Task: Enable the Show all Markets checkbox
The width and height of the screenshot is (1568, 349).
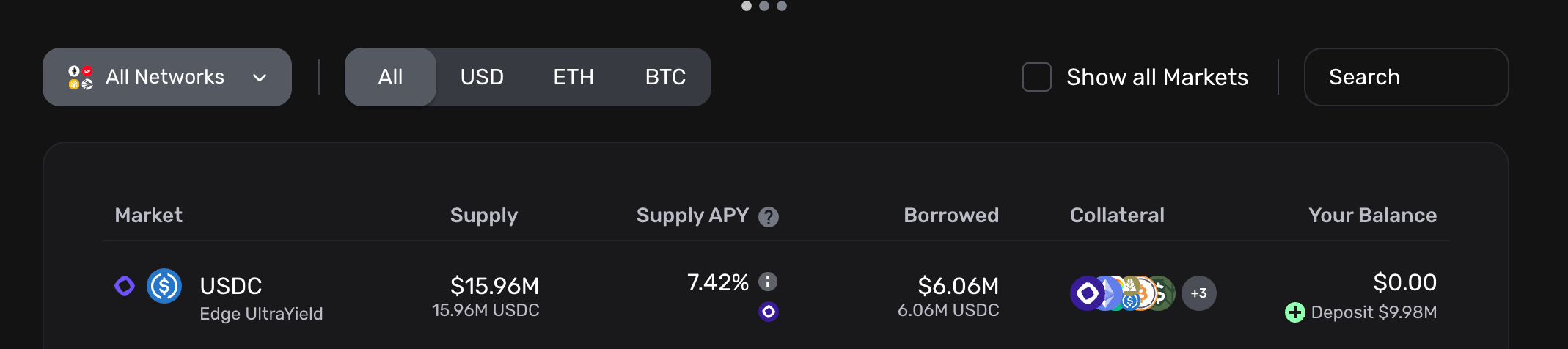Action: click(x=1037, y=77)
